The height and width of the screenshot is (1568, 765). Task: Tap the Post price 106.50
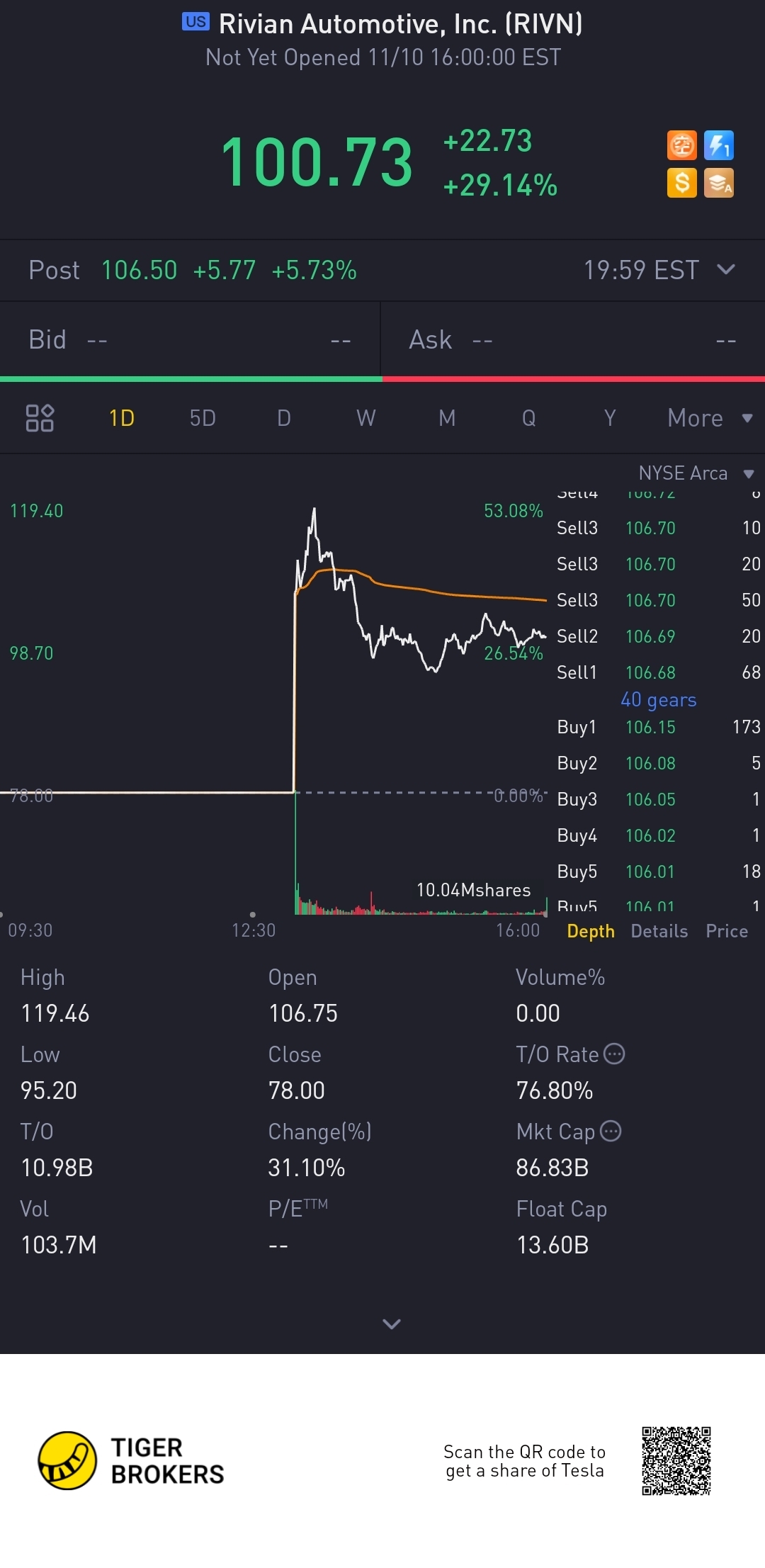[139, 270]
